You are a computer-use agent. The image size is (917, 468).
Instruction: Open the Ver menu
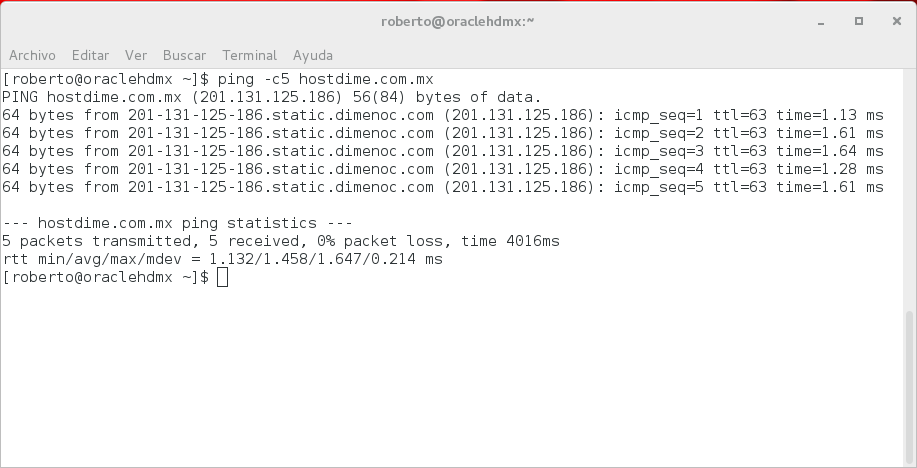click(x=136, y=55)
